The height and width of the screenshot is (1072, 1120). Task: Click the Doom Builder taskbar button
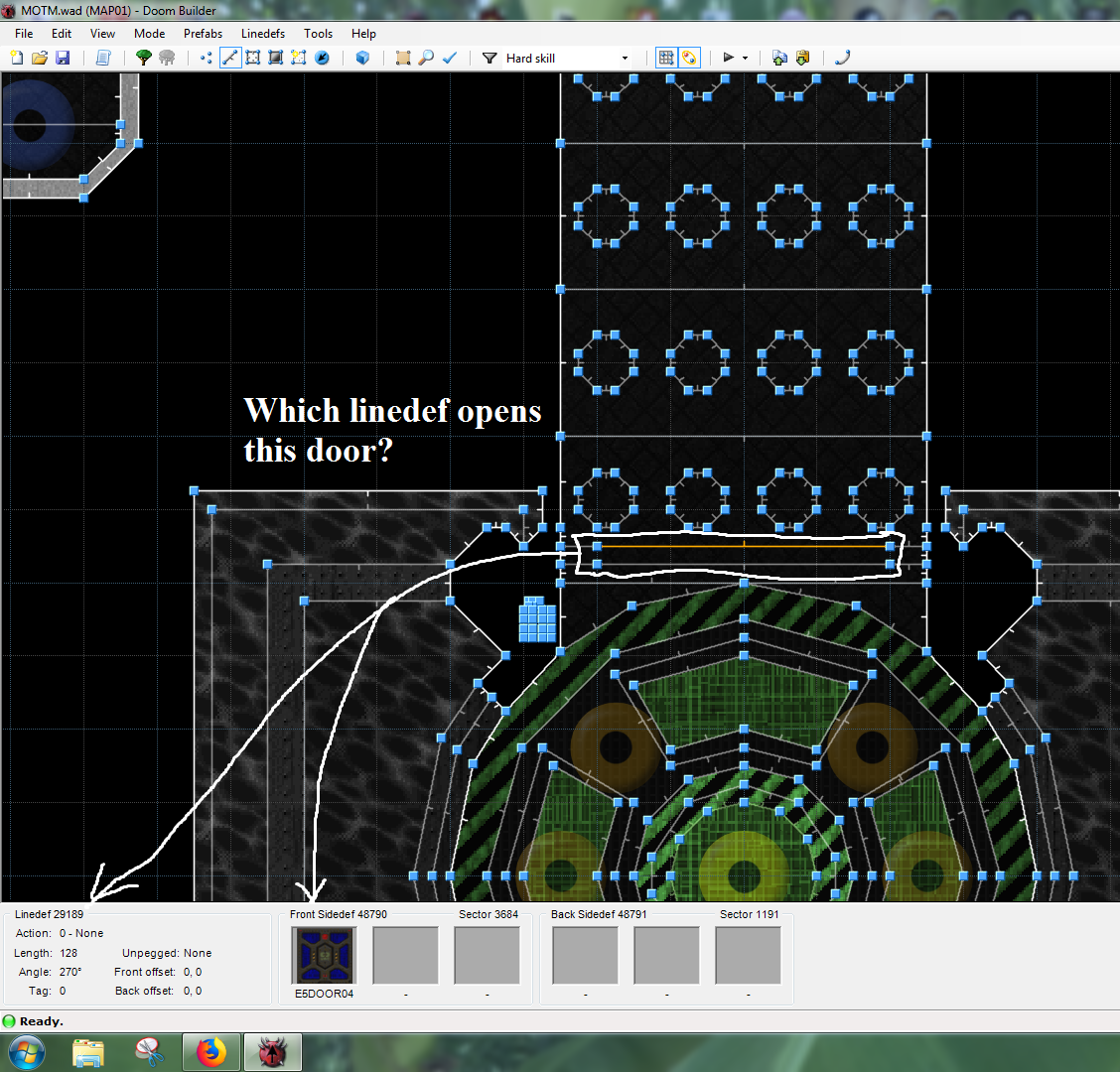(273, 1053)
